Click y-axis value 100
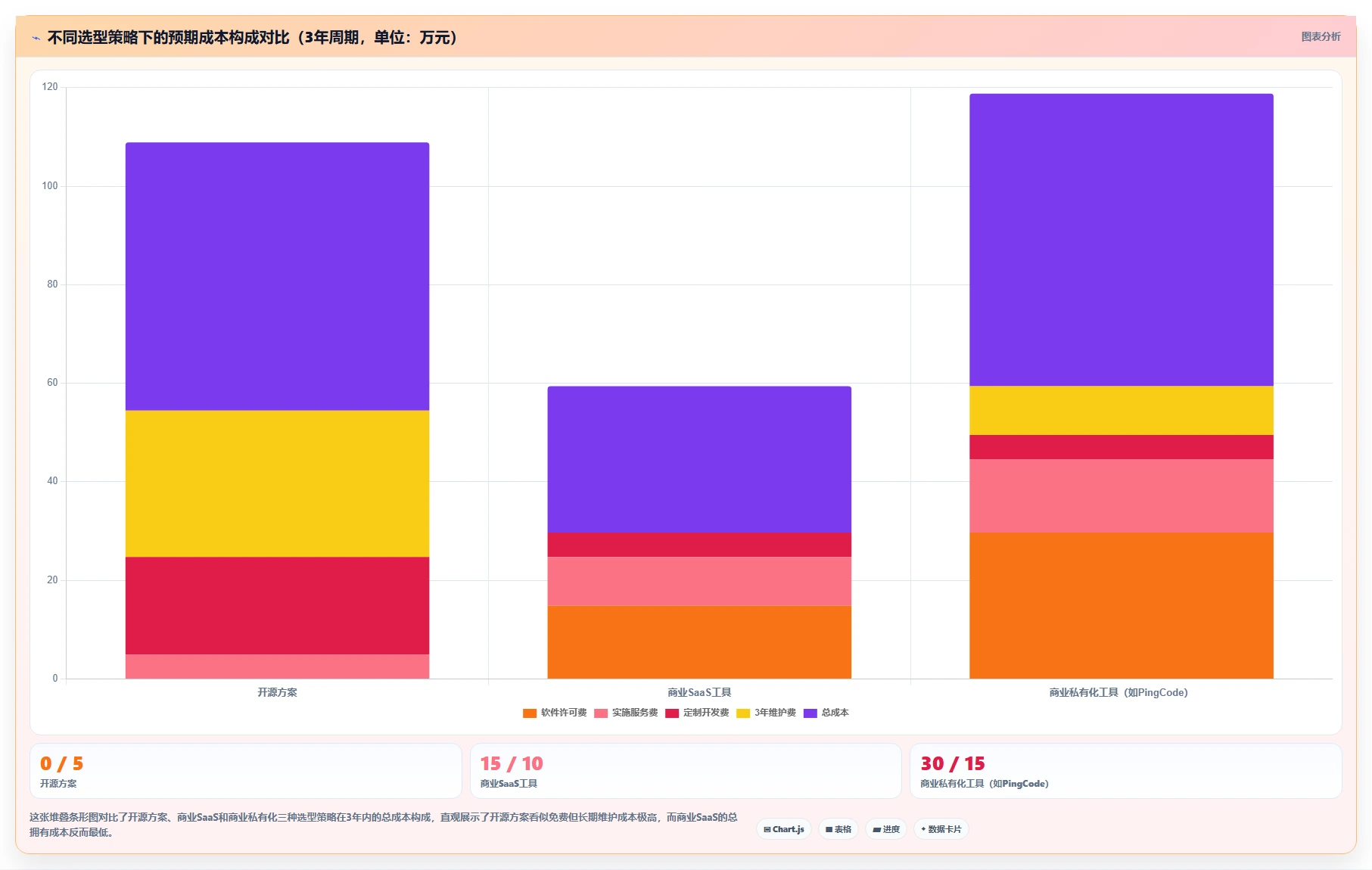The image size is (1372, 870). [x=50, y=185]
